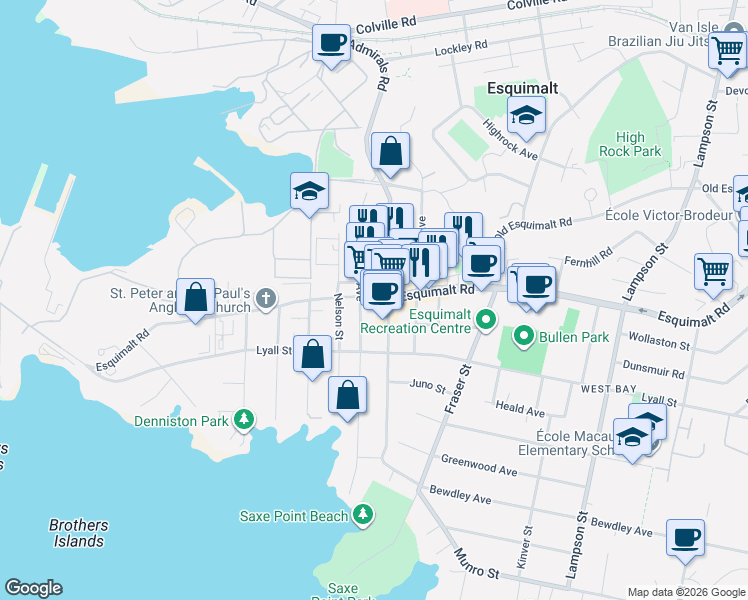Select the Highrock Ave road label
This screenshot has width=748, height=600.
click(510, 139)
